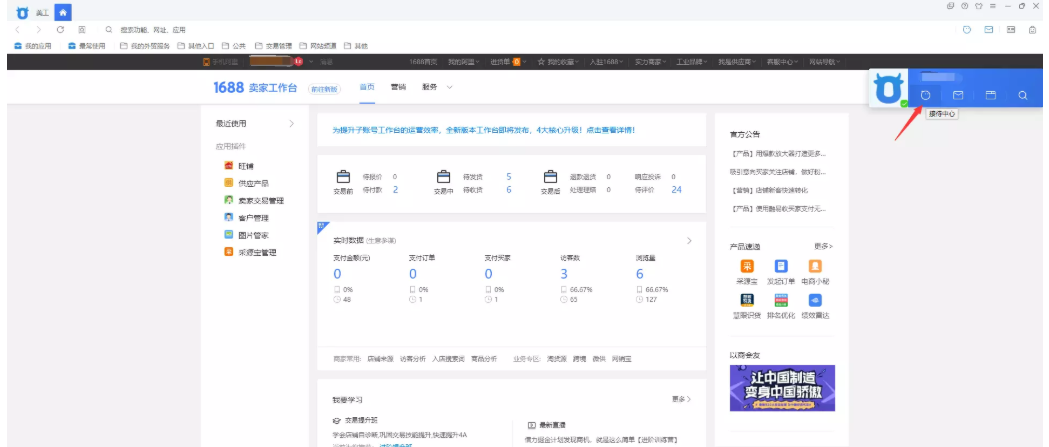Screen dimensions: 1049x447
Task: Click the 让中国制造变身中国骄傲 banner
Action: (782, 387)
